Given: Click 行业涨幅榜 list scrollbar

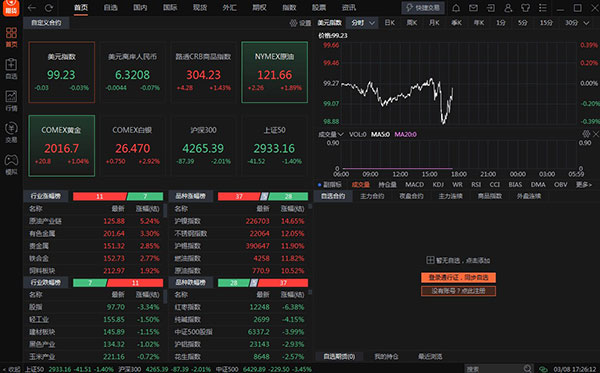Looking at the screenshot, I should 165,210.
